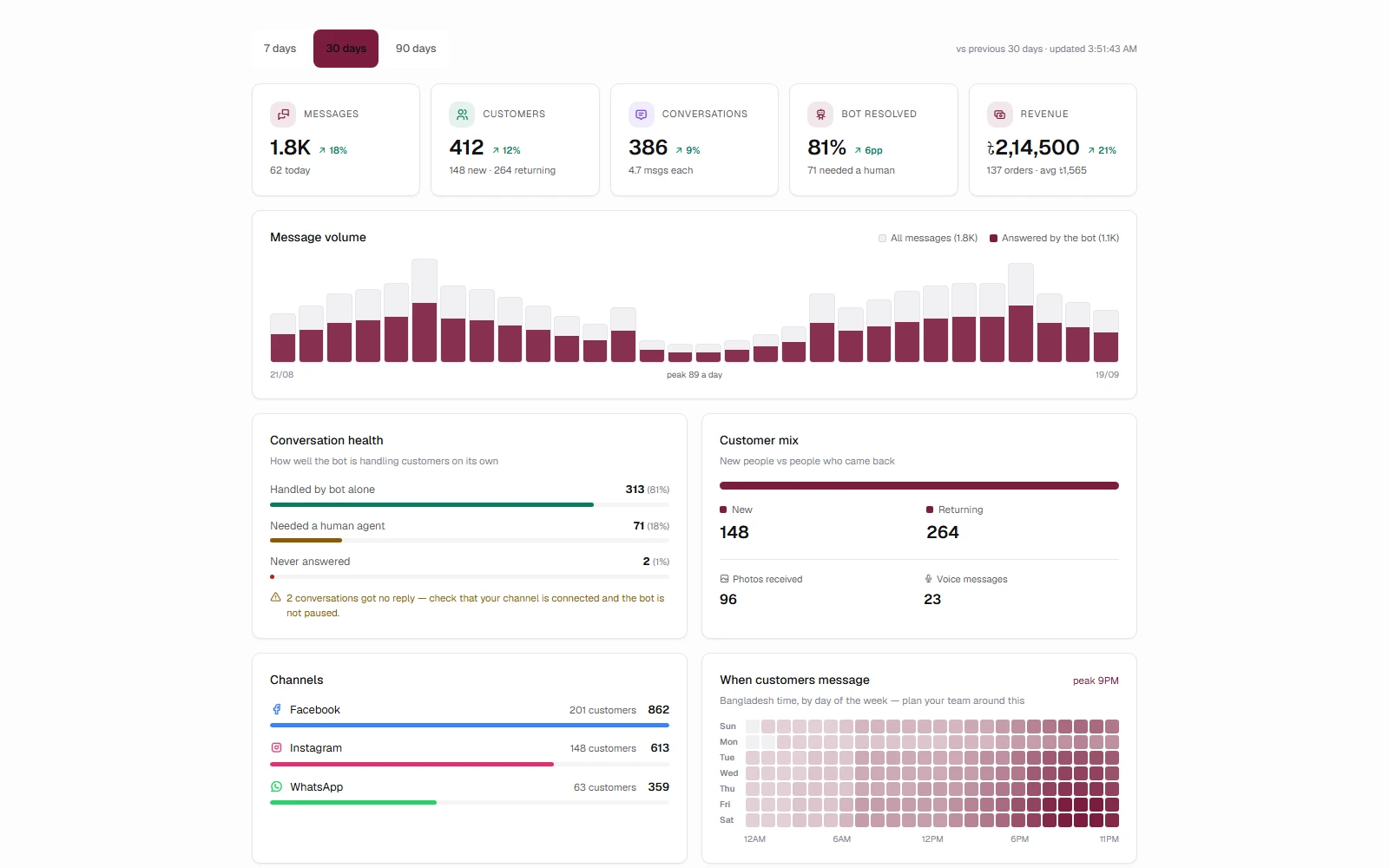Viewport: 1389px width, 868px height.
Task: Click the Bot Resolved robot icon
Action: tap(820, 114)
